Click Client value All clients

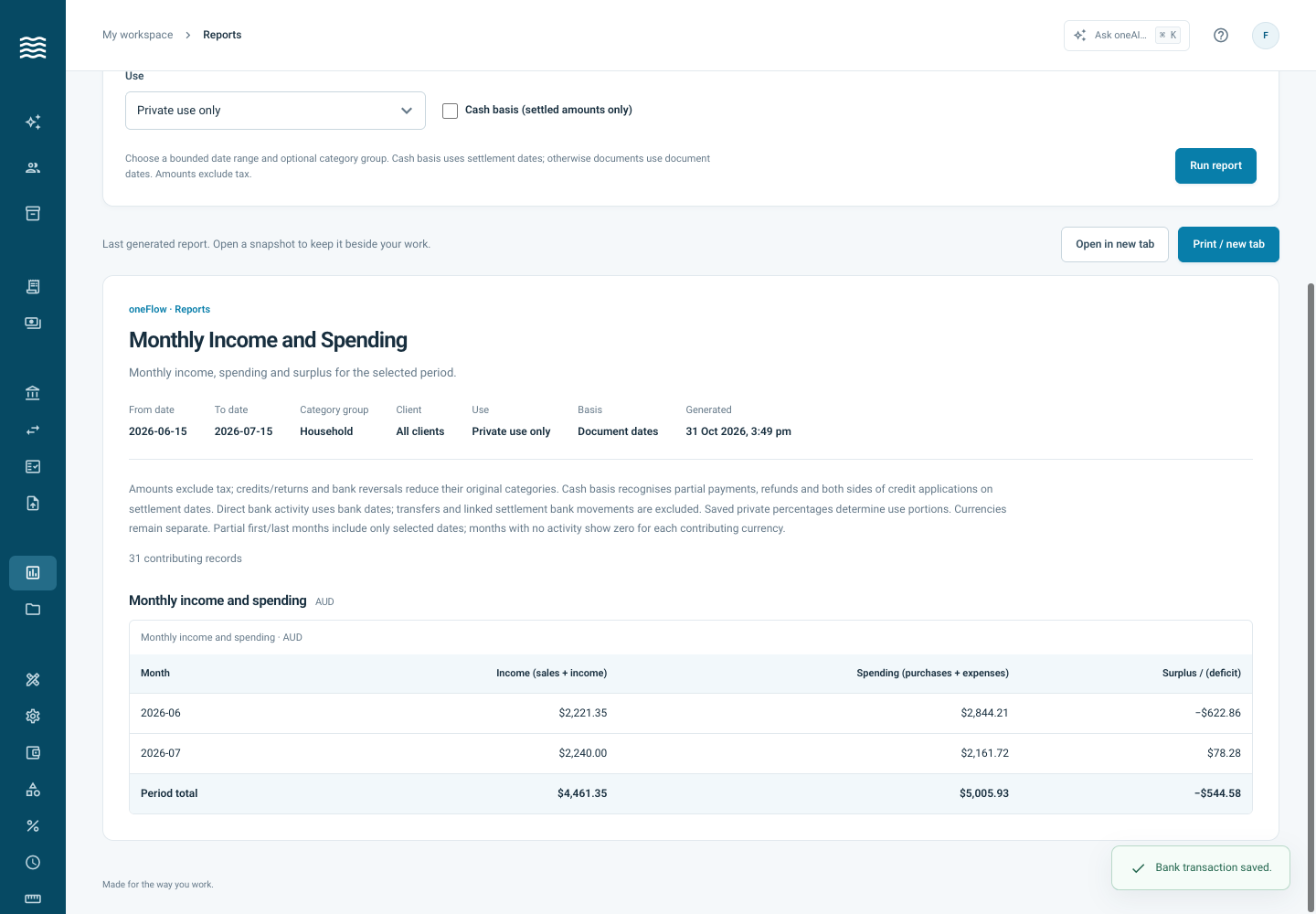(420, 431)
